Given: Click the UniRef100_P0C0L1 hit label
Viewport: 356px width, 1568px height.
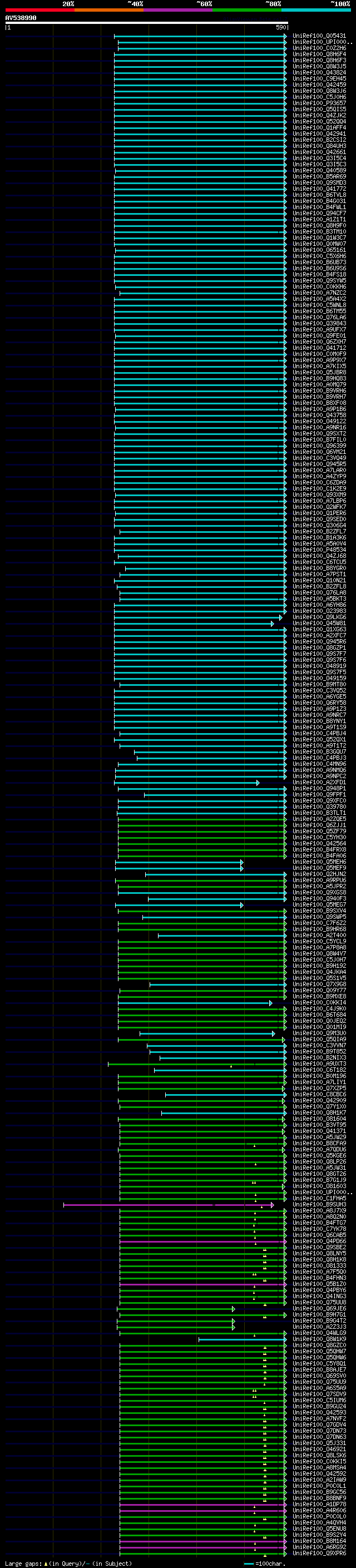Looking at the screenshot, I should click(319, 1486).
